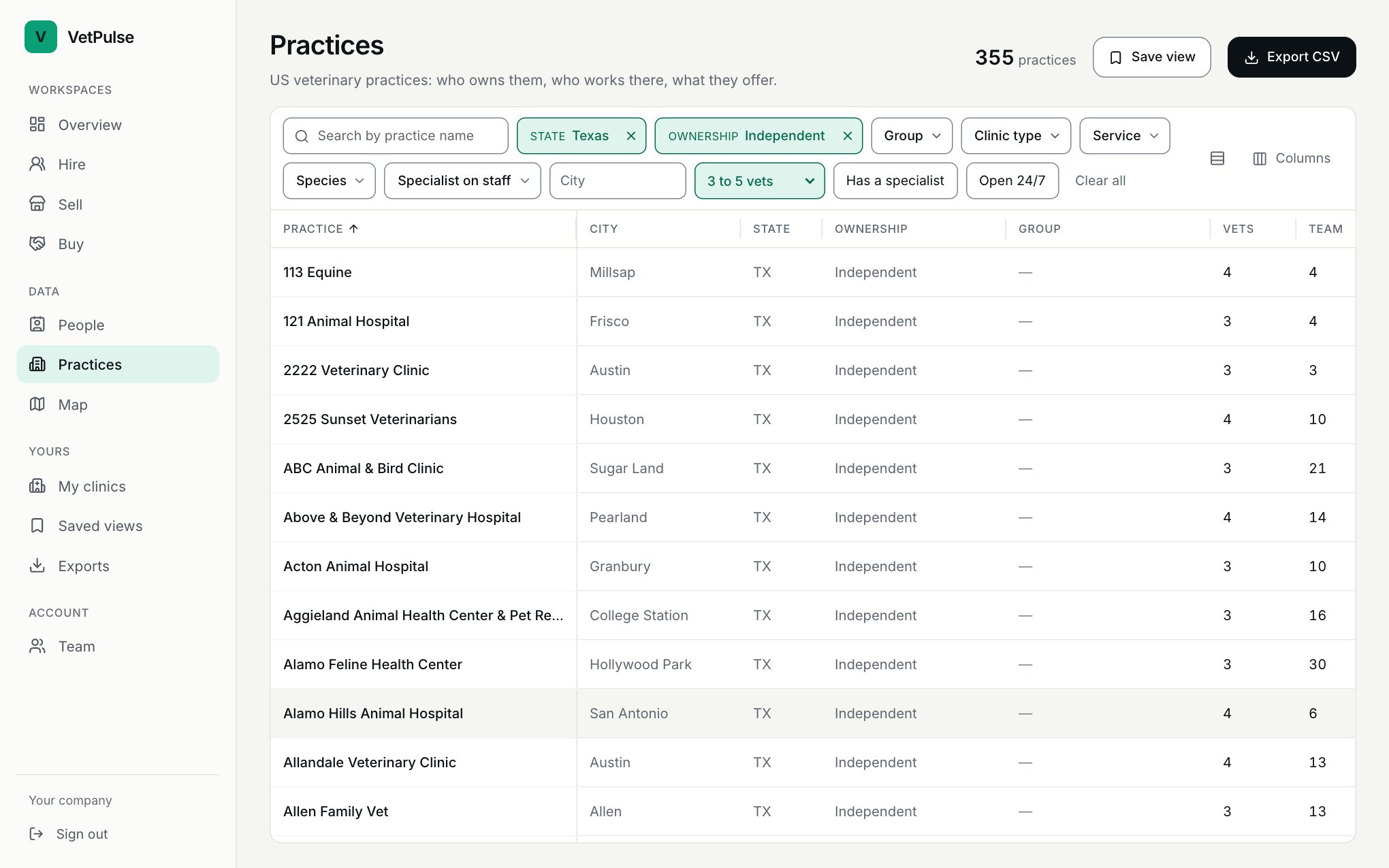Open Allandale Veterinary Clinic
The image size is (1389, 868).
(813, 762)
